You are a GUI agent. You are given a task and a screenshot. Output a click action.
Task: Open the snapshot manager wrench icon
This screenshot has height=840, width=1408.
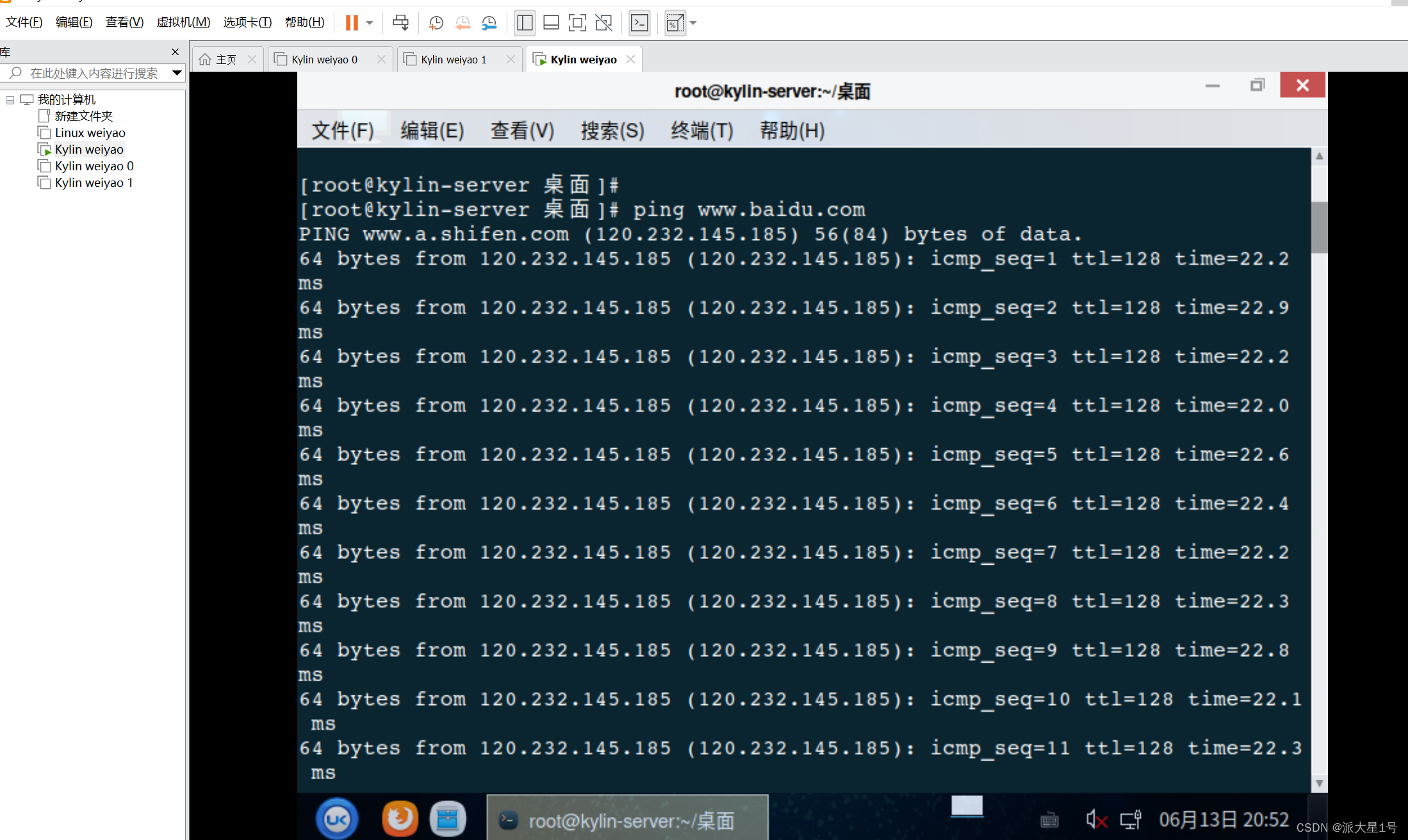click(x=489, y=23)
